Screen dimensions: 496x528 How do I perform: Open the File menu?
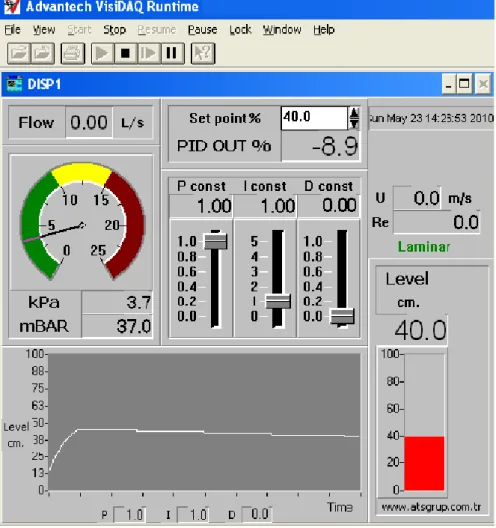pos(12,30)
